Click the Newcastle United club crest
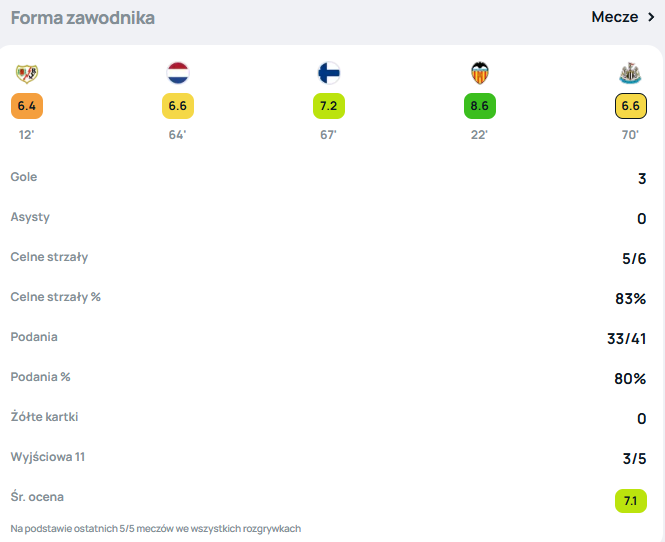The width and height of the screenshot is (665, 542). [x=630, y=73]
